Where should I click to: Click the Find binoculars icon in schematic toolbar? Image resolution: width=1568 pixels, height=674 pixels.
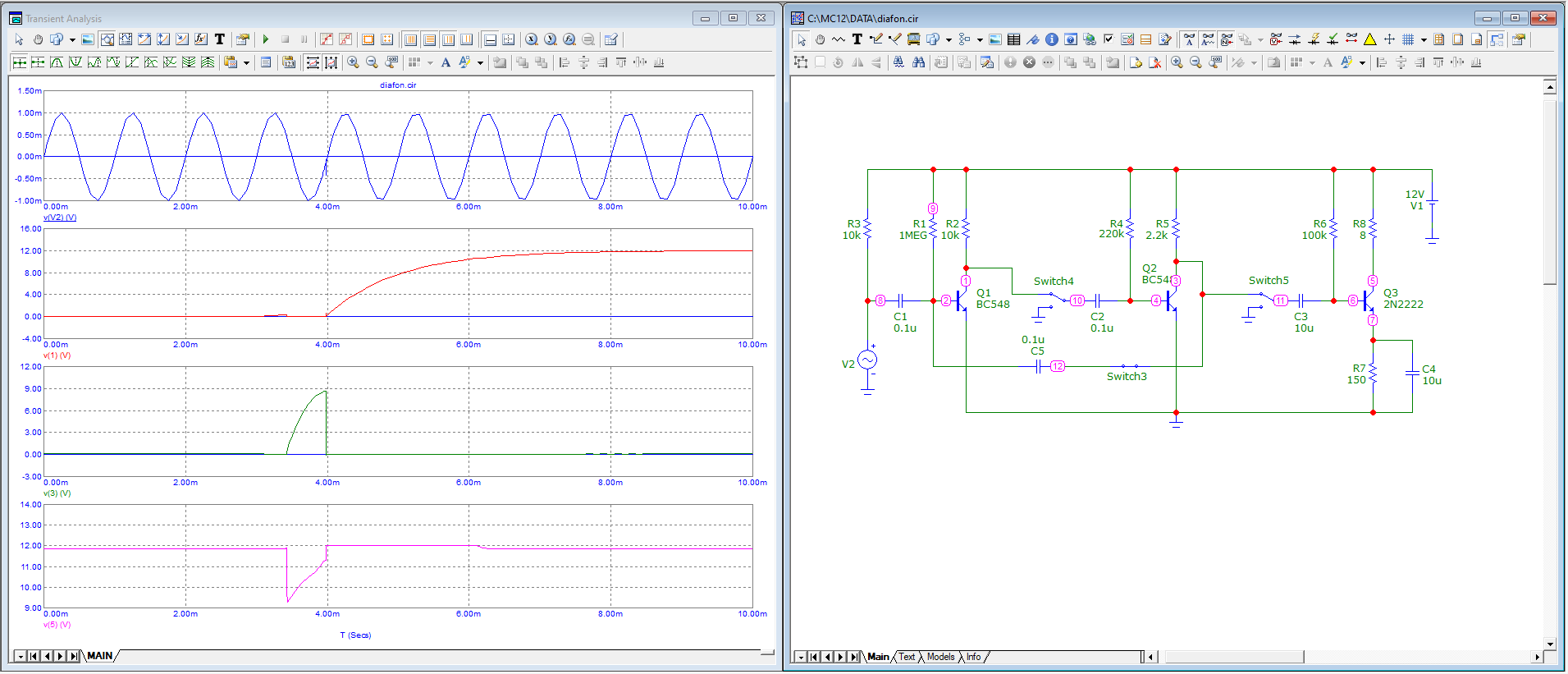[x=918, y=62]
